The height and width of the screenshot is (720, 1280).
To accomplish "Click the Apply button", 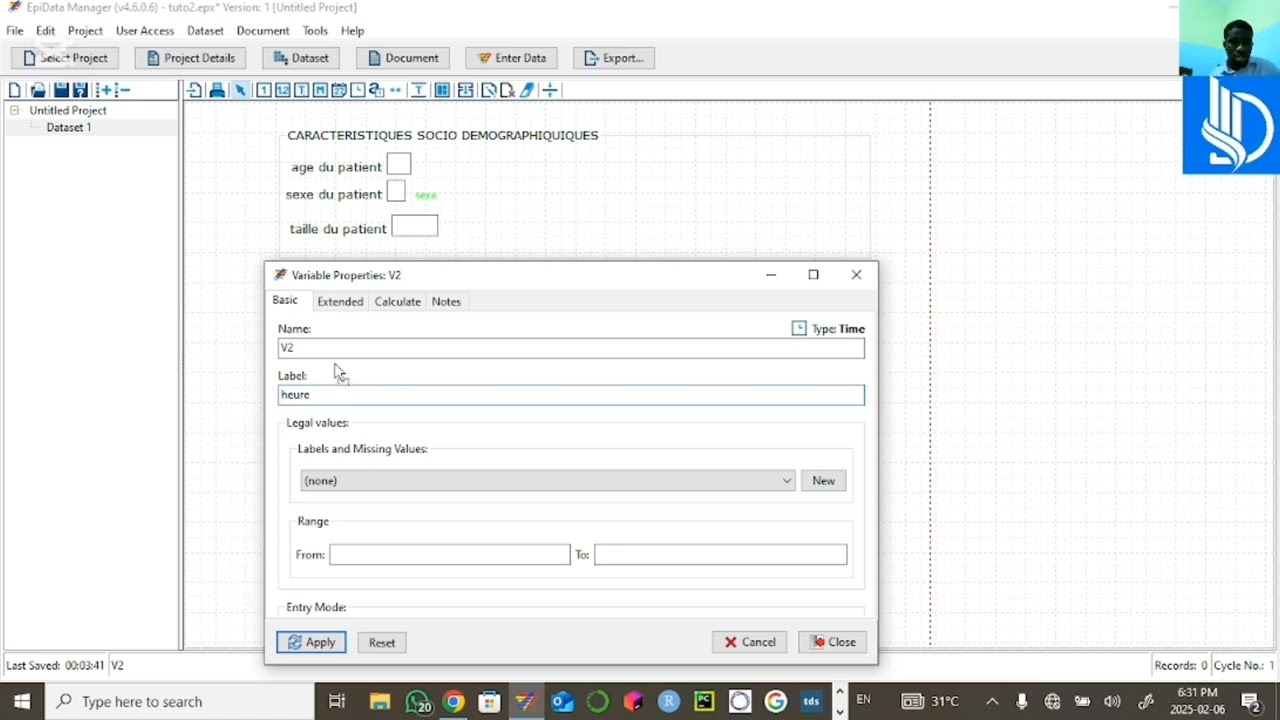I will tap(311, 642).
